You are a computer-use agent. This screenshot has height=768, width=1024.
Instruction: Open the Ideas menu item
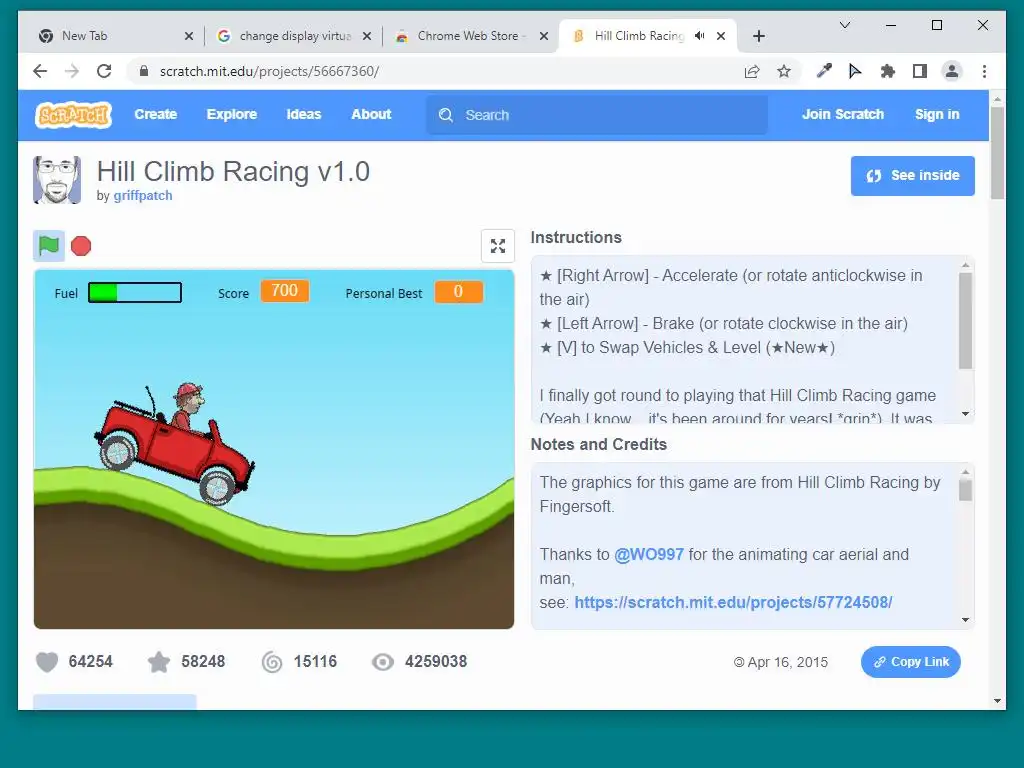point(304,114)
